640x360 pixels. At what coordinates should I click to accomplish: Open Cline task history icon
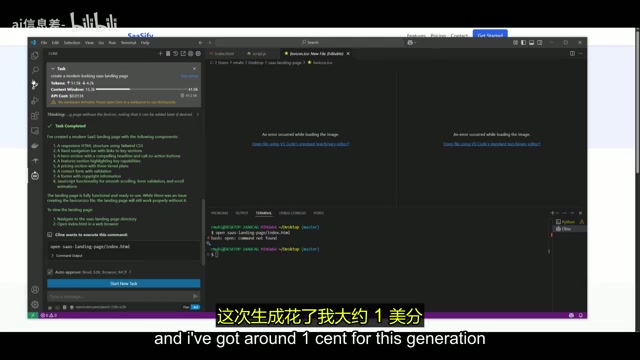[x=176, y=53]
